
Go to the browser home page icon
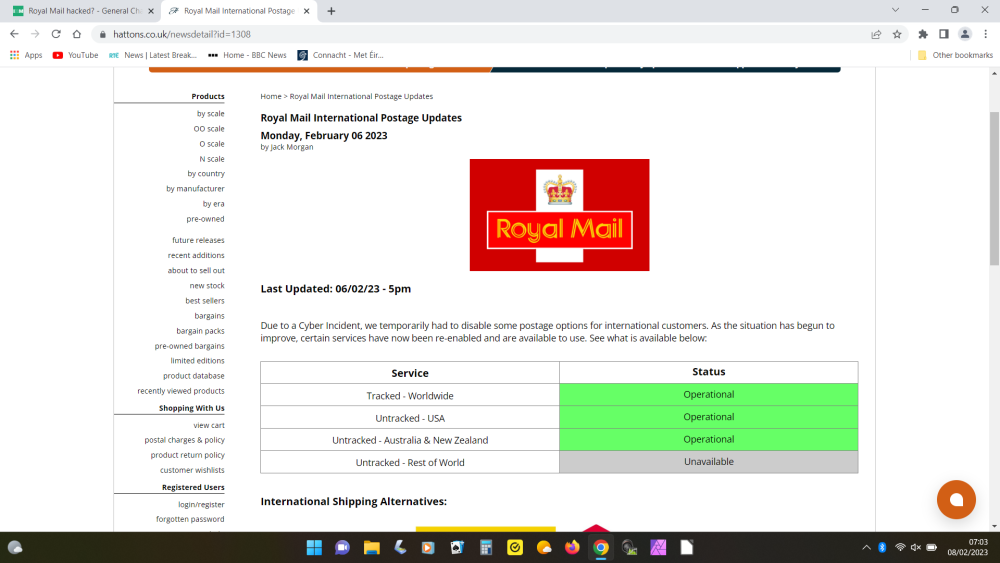(x=77, y=33)
